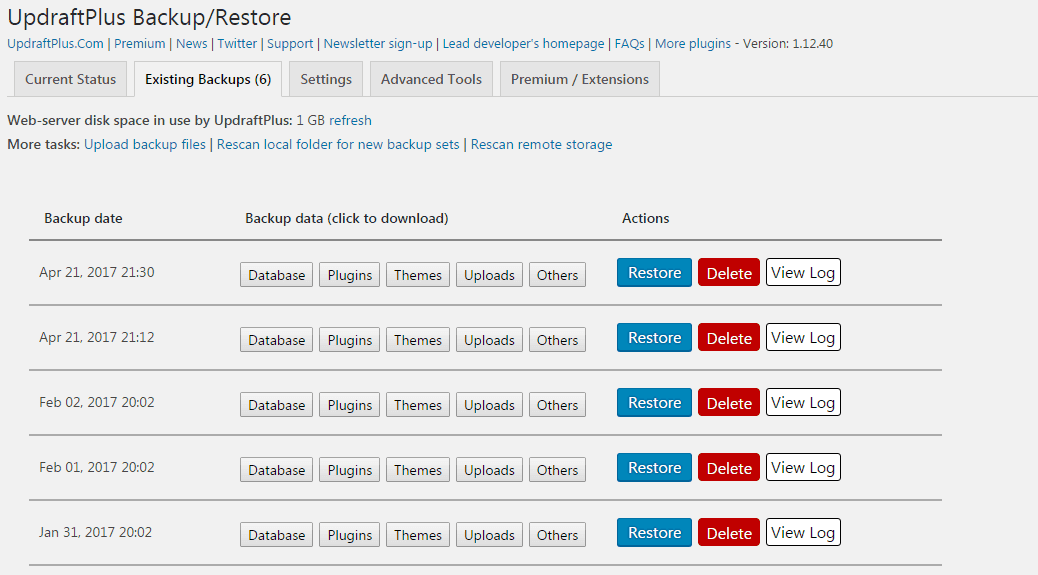Delete the Jan 31, 2017 backup
Viewport: 1038px width, 575px height.
[x=729, y=532]
